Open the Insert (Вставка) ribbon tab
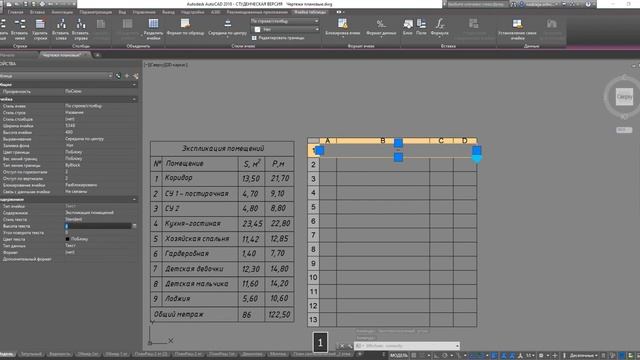The height and width of the screenshot is (360, 640). [x=37, y=12]
